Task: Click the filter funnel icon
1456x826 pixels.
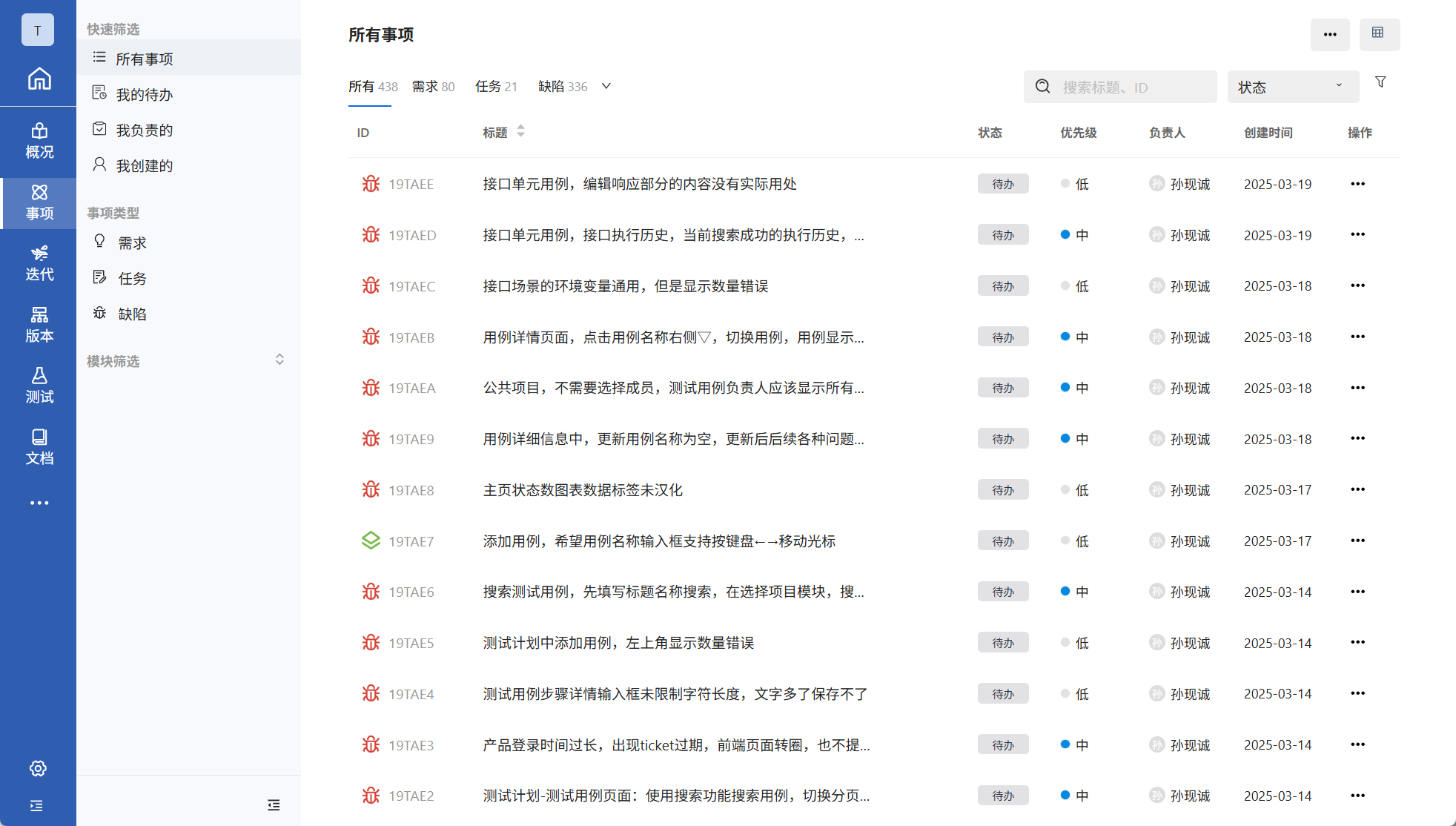Action: (x=1380, y=82)
